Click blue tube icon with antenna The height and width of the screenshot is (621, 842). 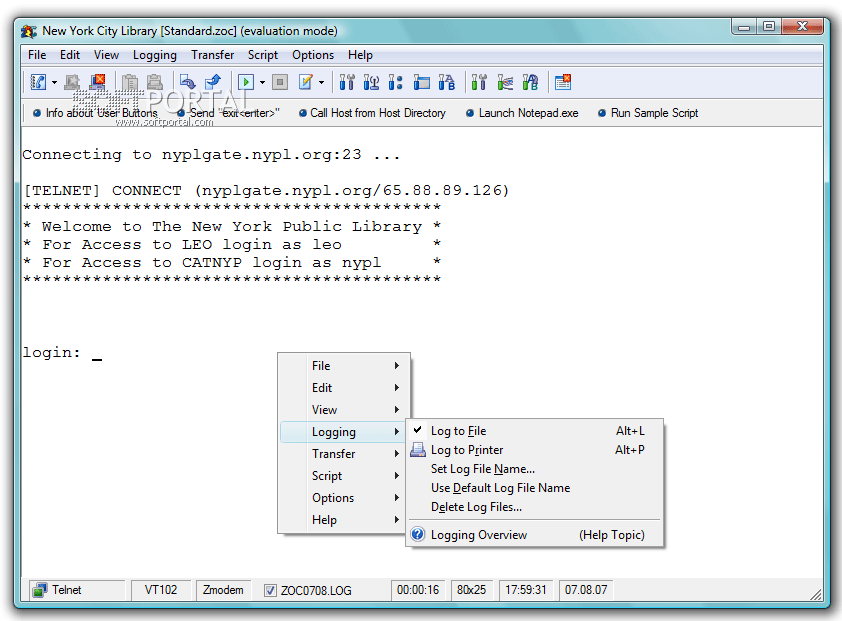(x=372, y=82)
